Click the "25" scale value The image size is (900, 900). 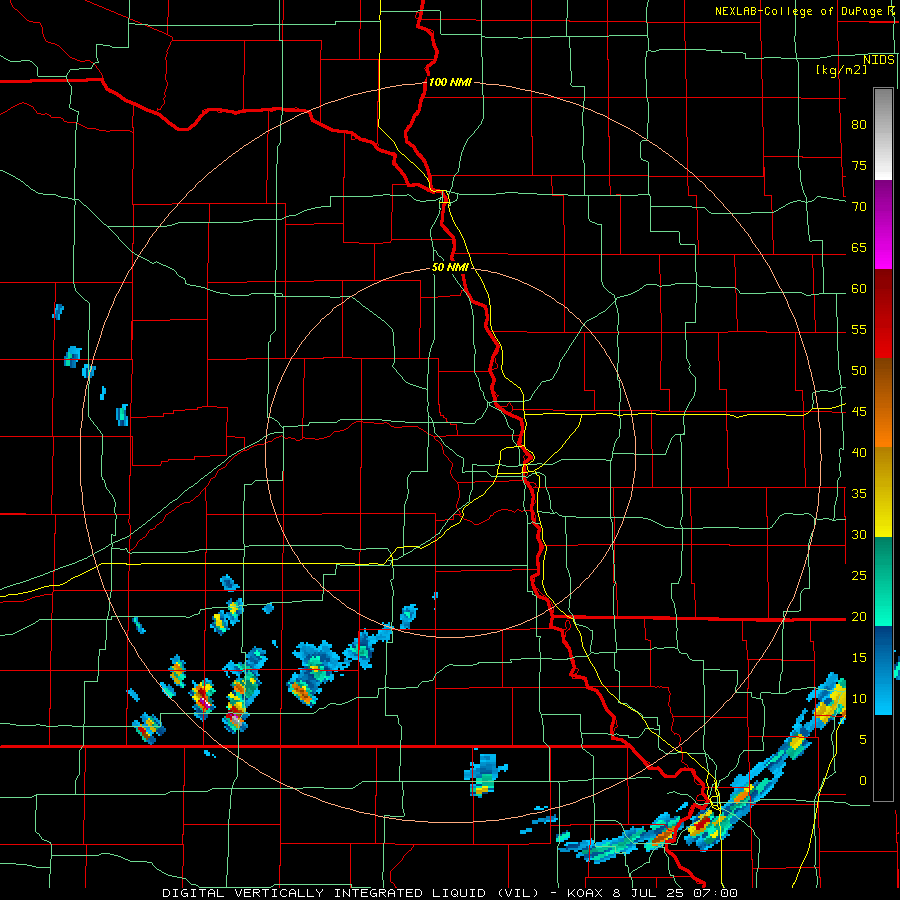pos(859,575)
